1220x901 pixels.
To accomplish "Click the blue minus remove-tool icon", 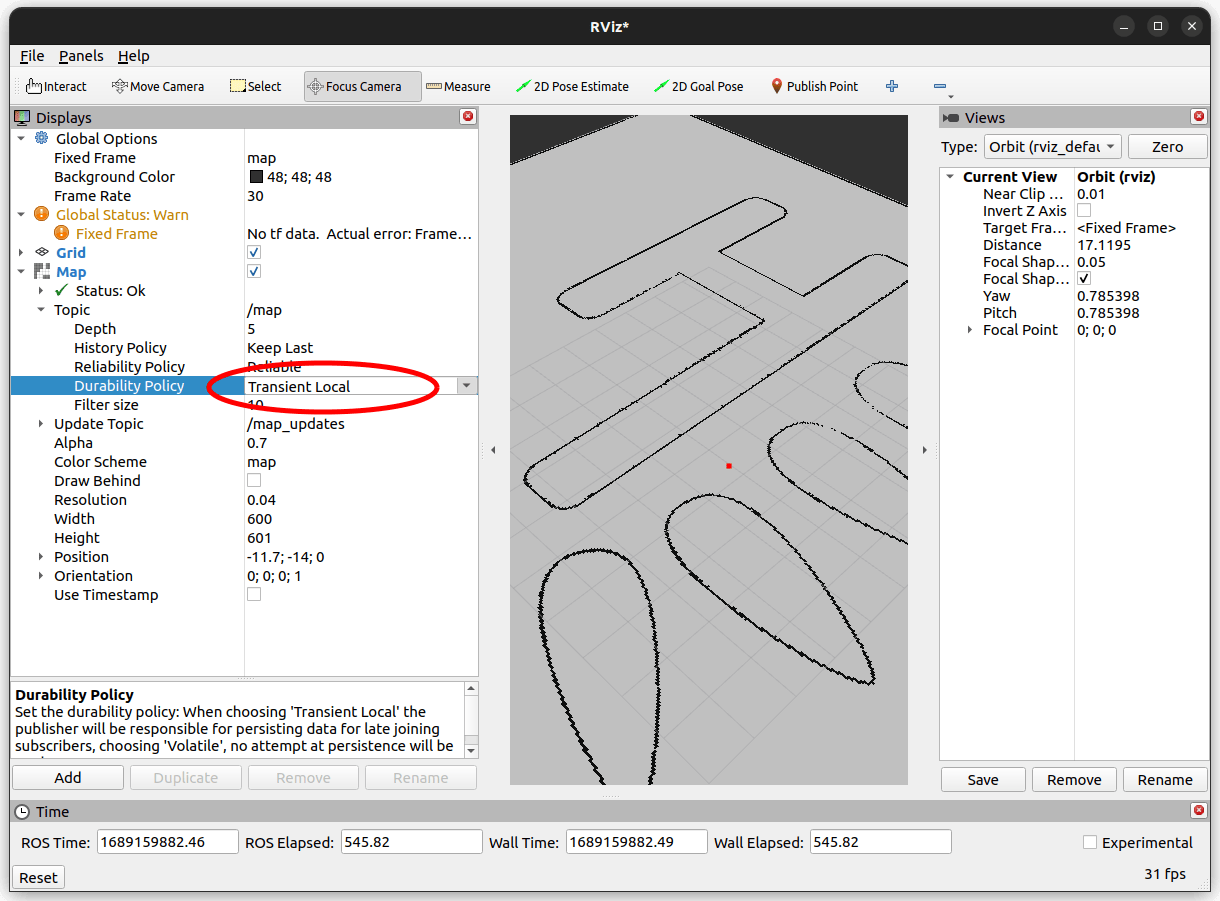I will click(940, 86).
